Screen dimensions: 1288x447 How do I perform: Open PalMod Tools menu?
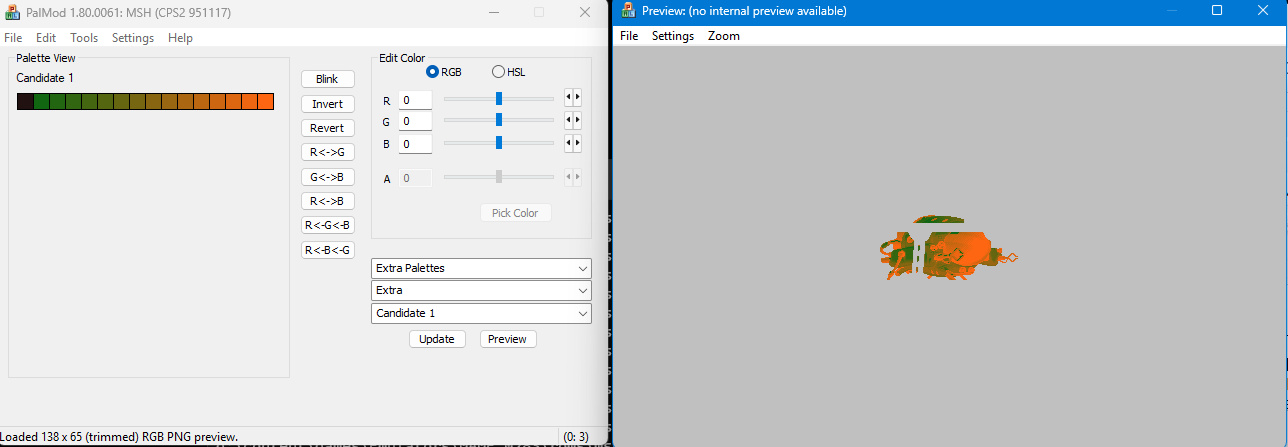pos(84,38)
